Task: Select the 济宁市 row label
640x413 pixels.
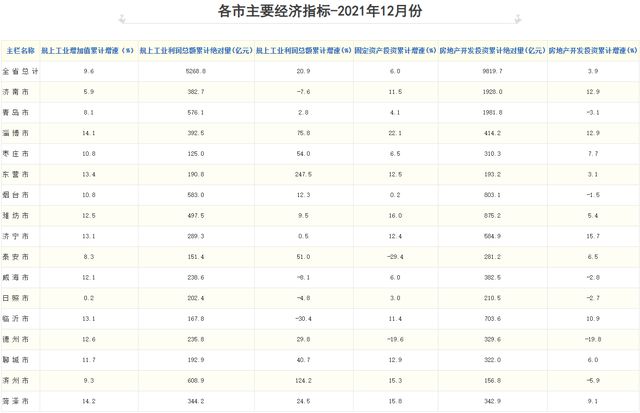Action: tap(16, 236)
